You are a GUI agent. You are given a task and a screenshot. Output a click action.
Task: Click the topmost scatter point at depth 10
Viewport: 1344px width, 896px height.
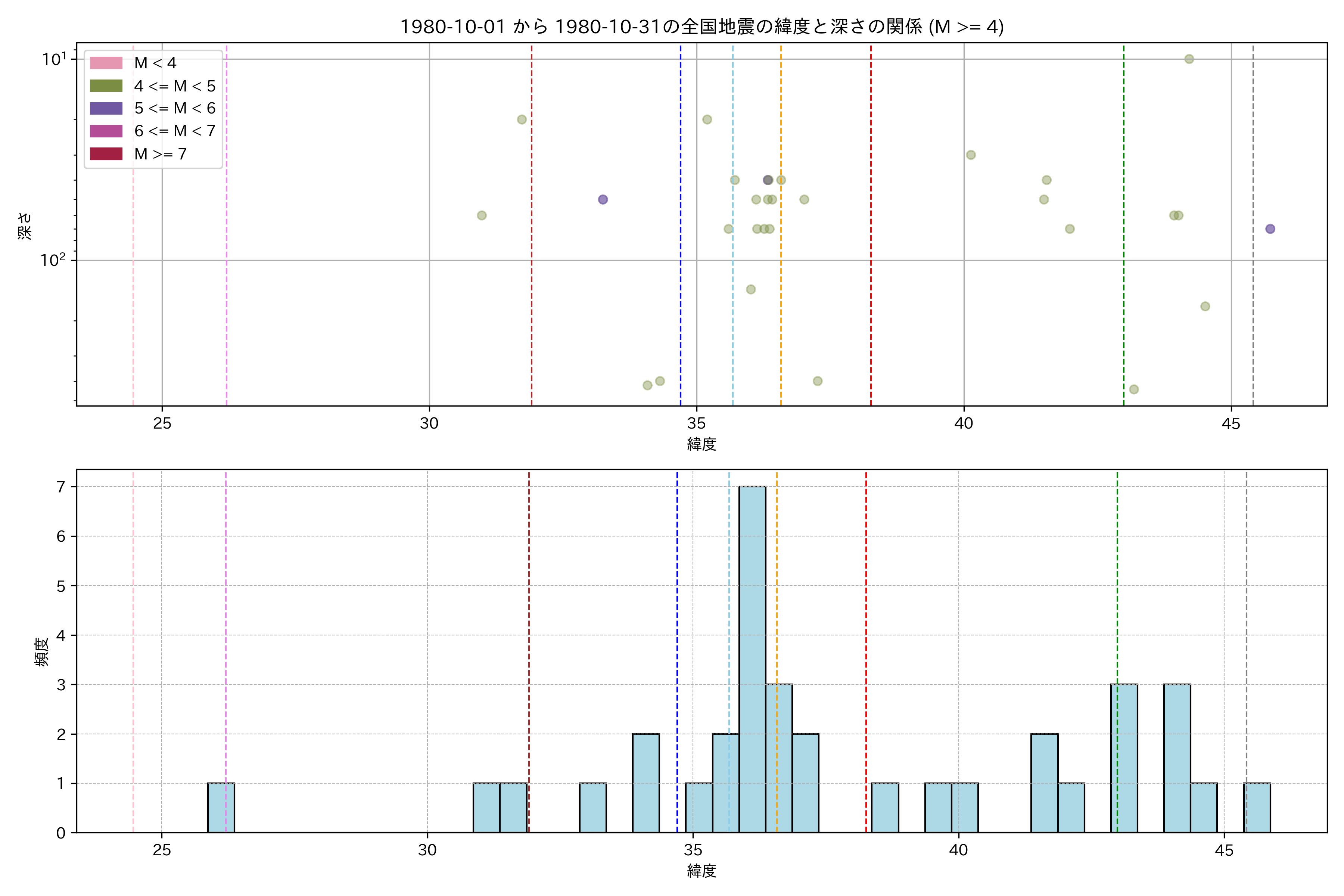pos(1189,59)
